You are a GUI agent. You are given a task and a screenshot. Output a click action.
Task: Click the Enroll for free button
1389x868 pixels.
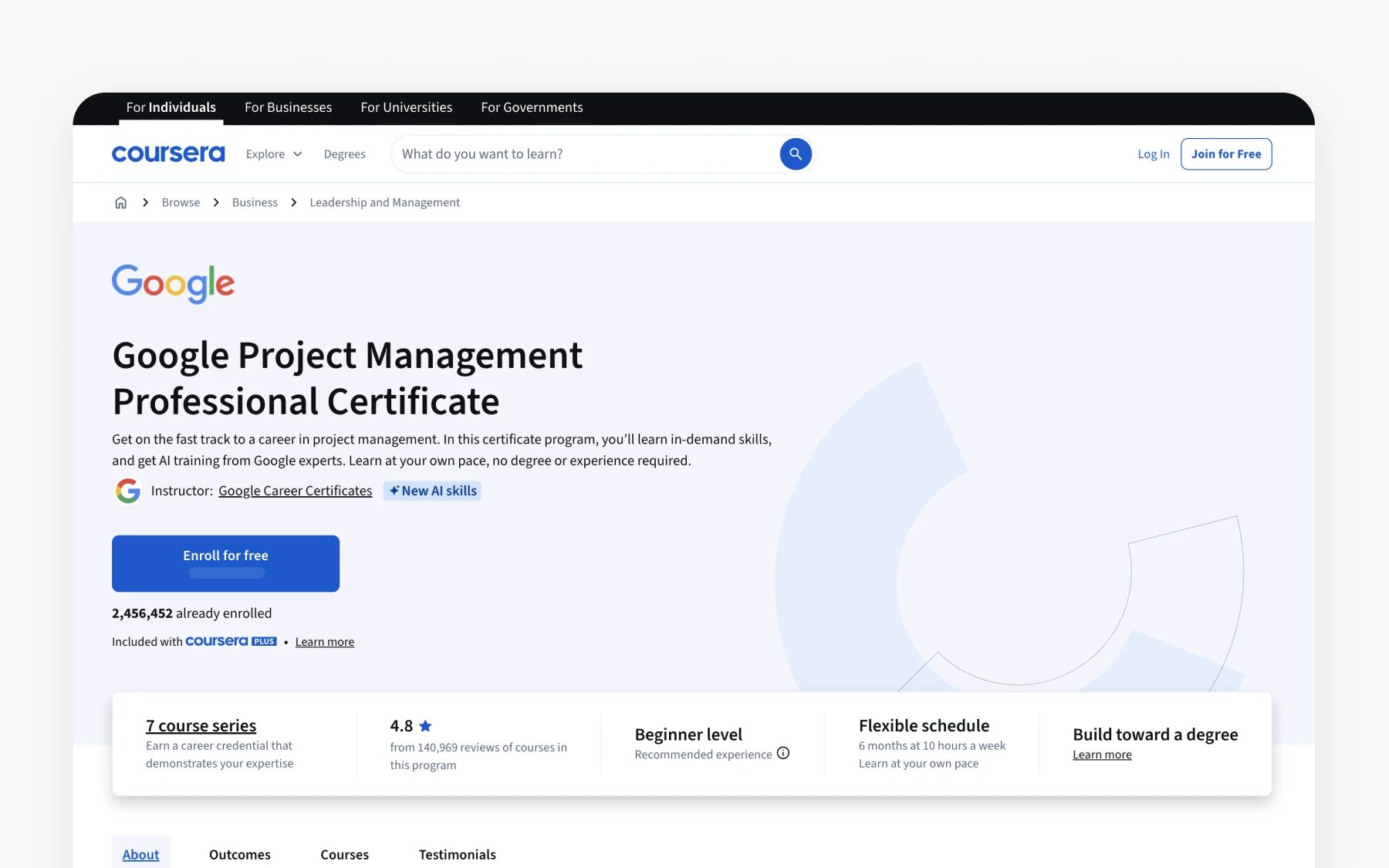[225, 564]
